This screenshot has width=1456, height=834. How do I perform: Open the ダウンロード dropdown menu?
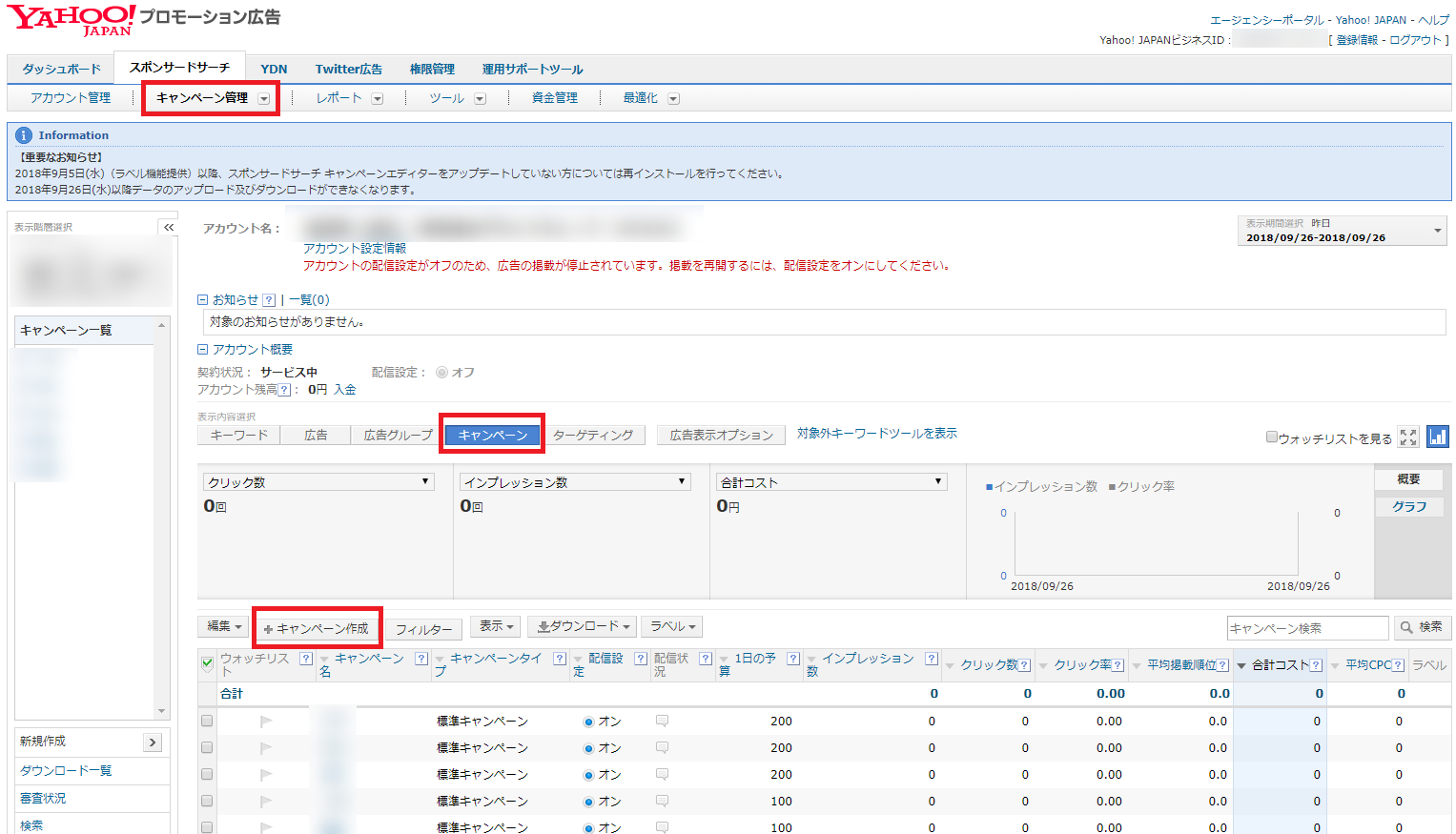pos(584,626)
